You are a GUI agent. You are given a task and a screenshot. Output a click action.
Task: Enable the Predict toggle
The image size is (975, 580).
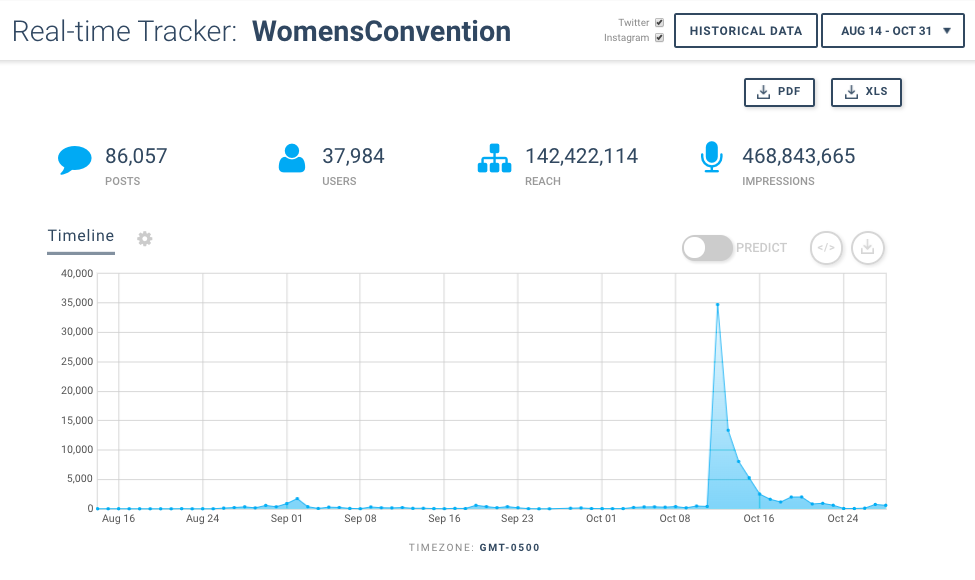[707, 248]
